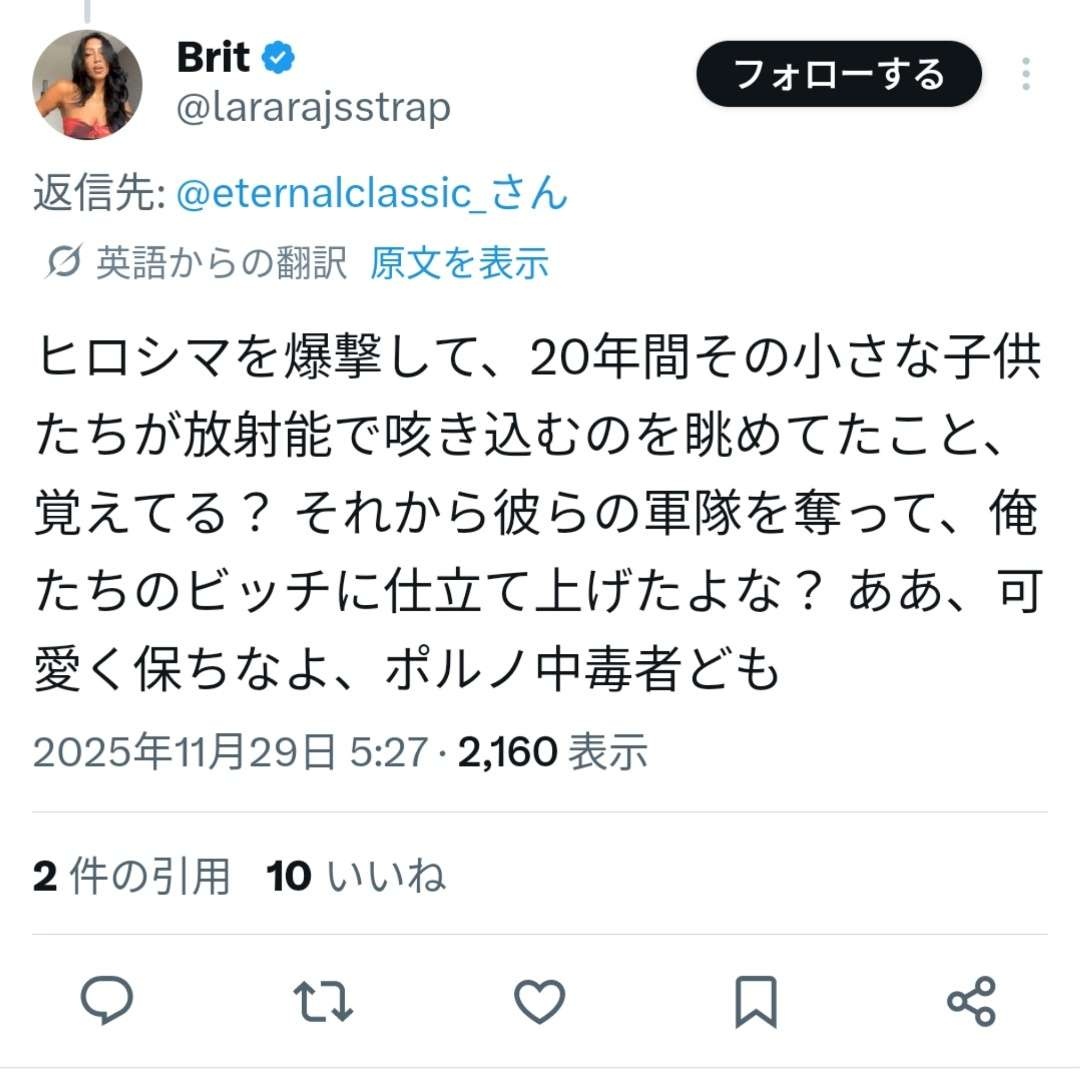Click the 2,160 表示 view count
Image resolution: width=1080 pixels, height=1082 pixels.
[553, 751]
